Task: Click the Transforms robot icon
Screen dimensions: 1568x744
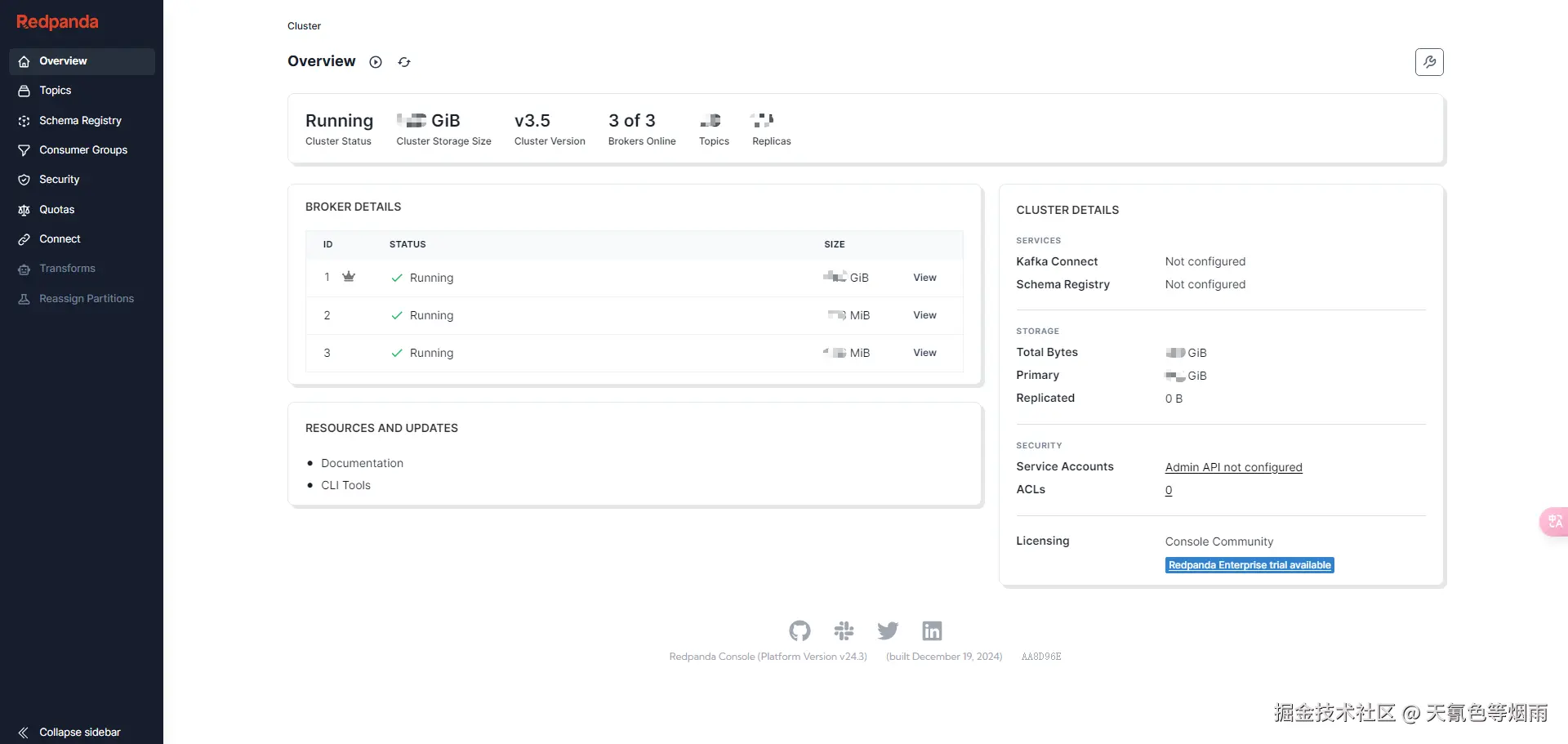Action: [x=24, y=269]
